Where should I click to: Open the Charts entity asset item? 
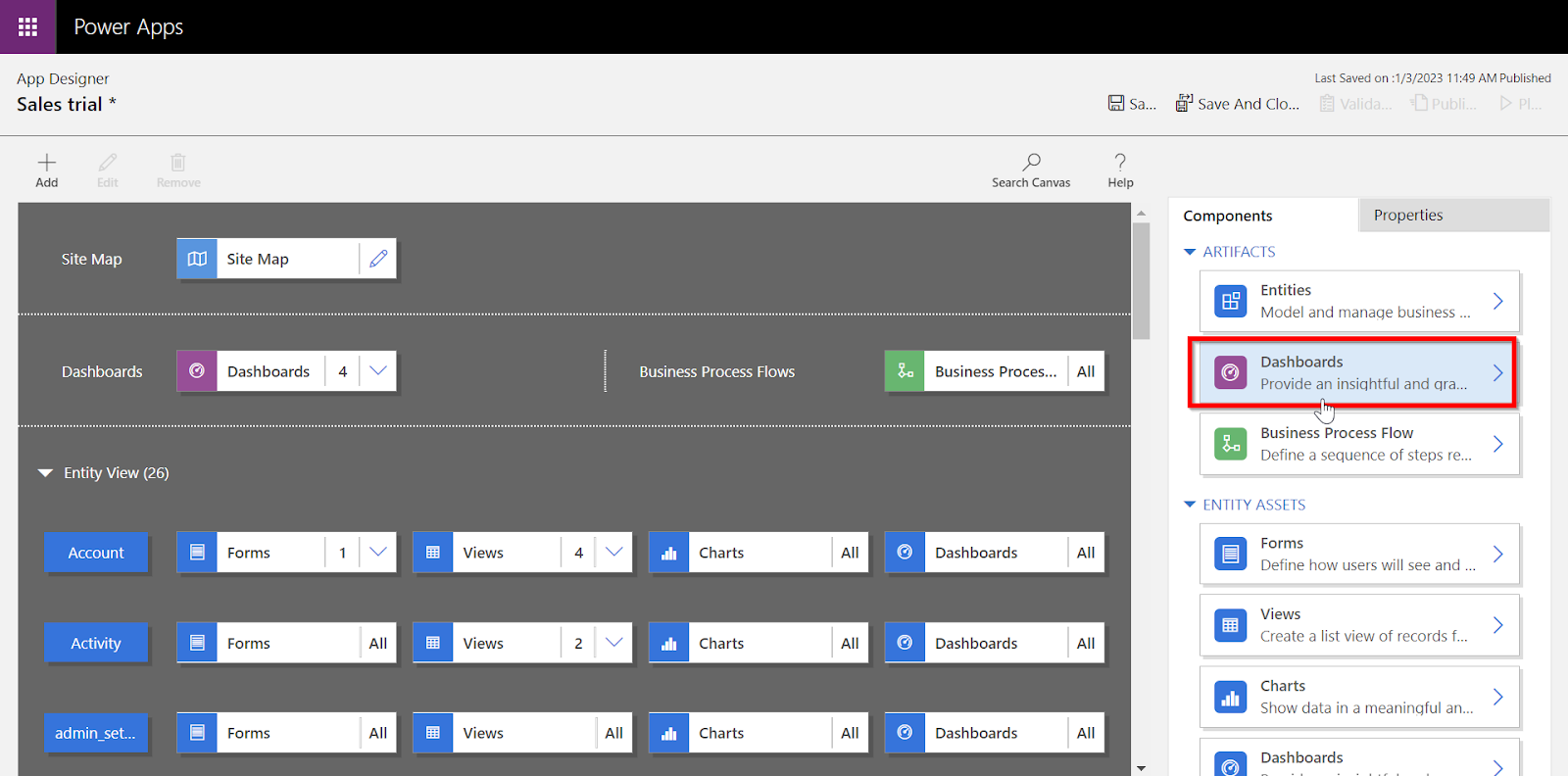[1359, 697]
